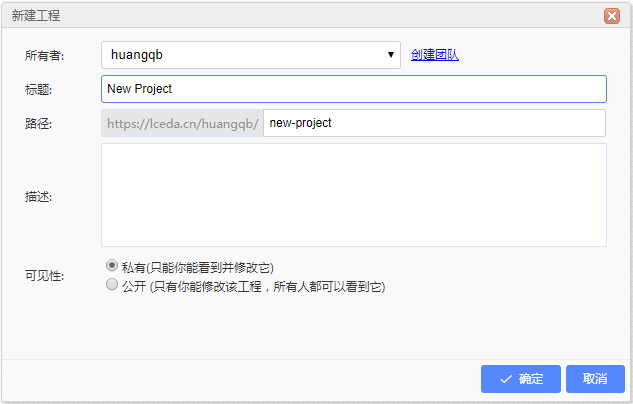Select the 公开 radio button

coord(112,285)
